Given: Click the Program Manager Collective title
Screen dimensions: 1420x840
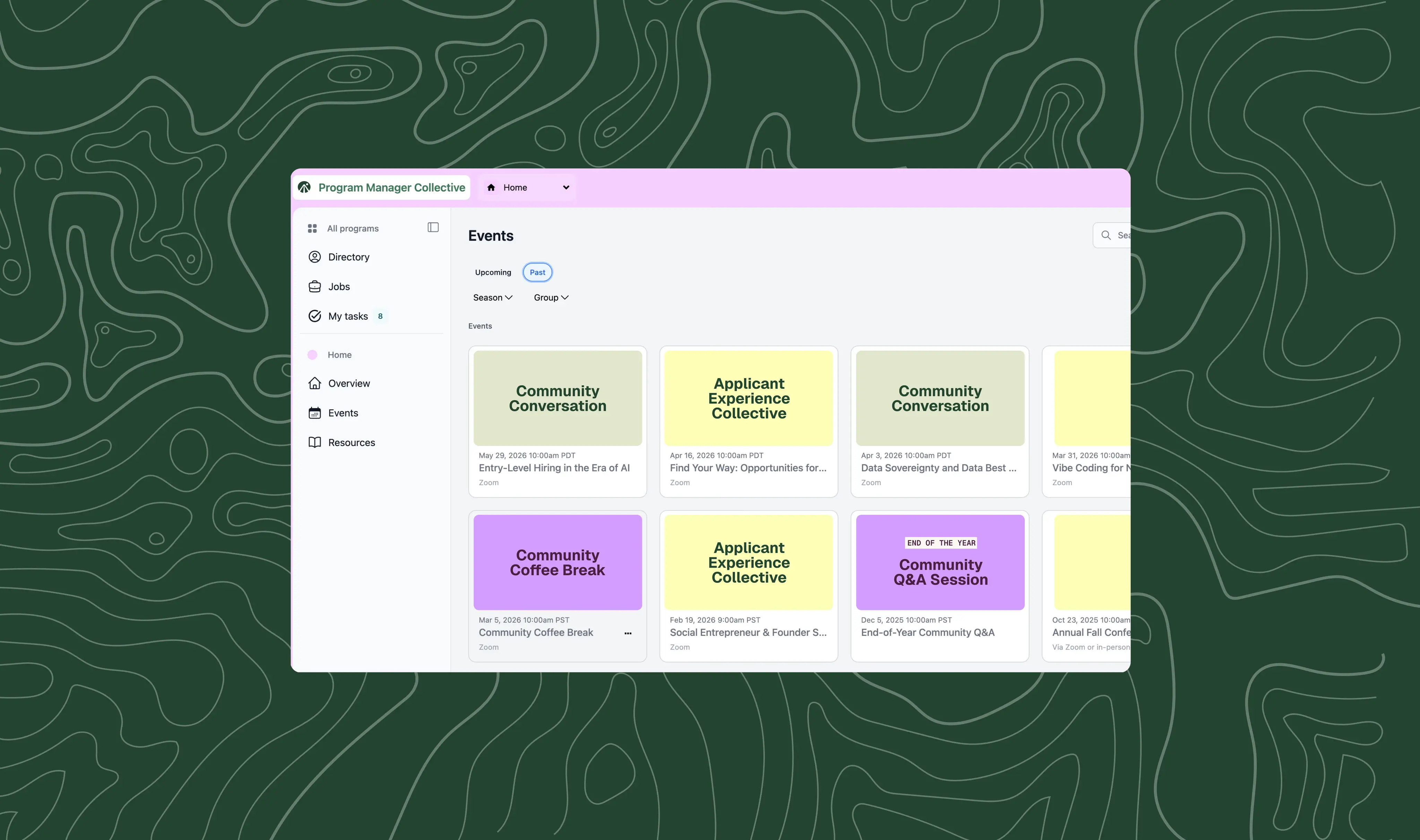Looking at the screenshot, I should 392,187.
